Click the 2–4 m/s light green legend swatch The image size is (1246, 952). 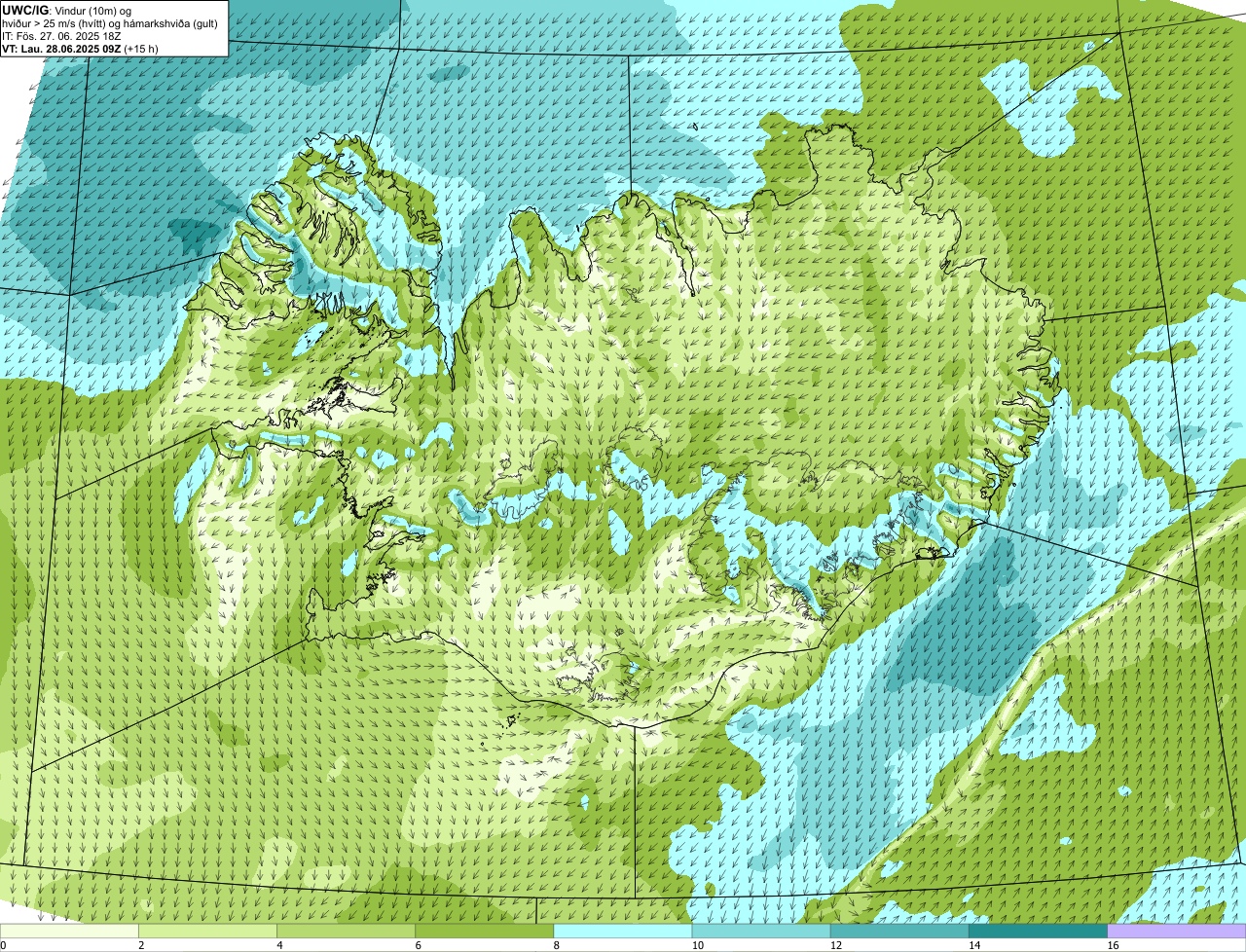(x=207, y=931)
